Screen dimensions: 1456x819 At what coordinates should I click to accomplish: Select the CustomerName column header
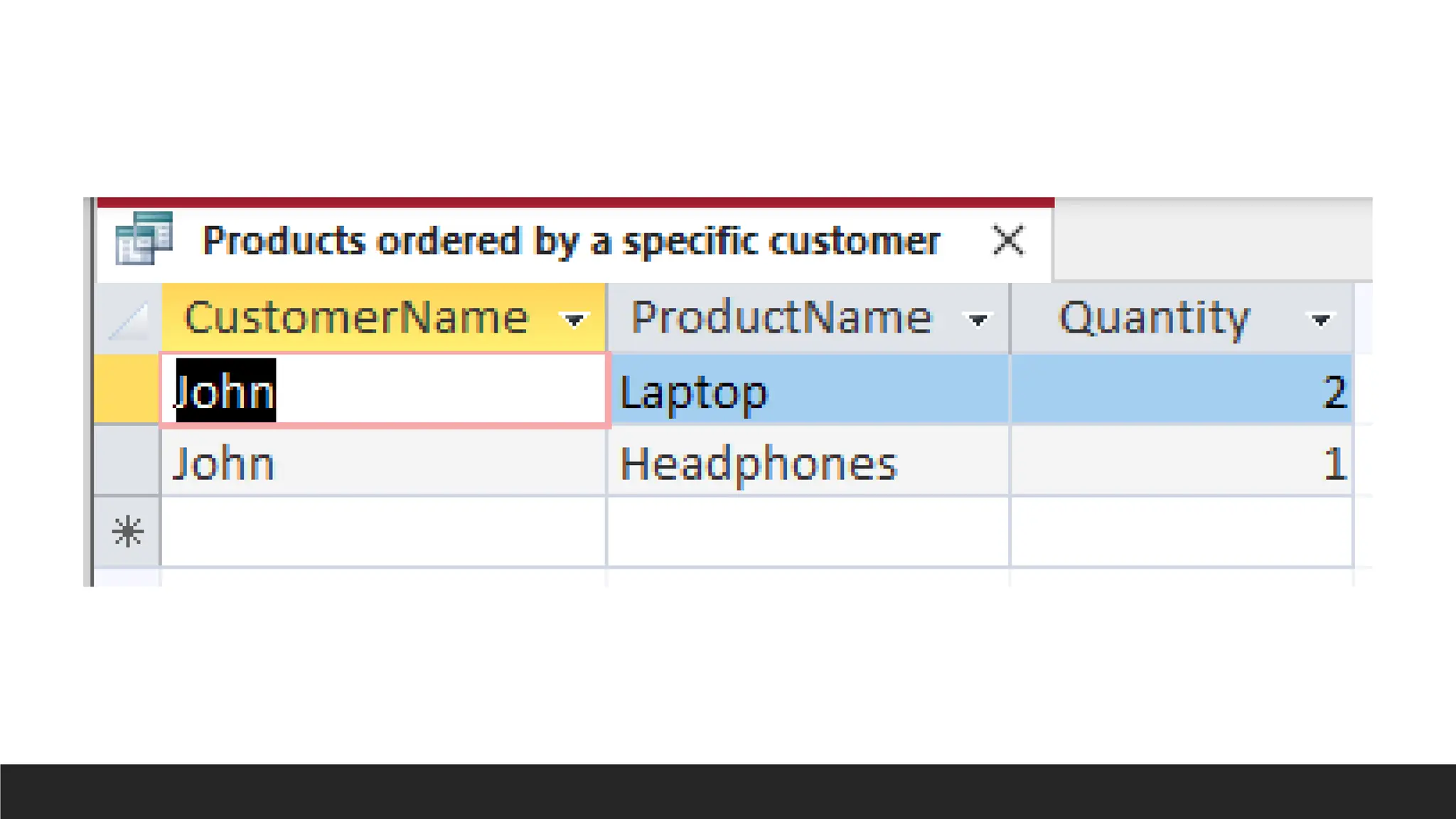pos(357,317)
